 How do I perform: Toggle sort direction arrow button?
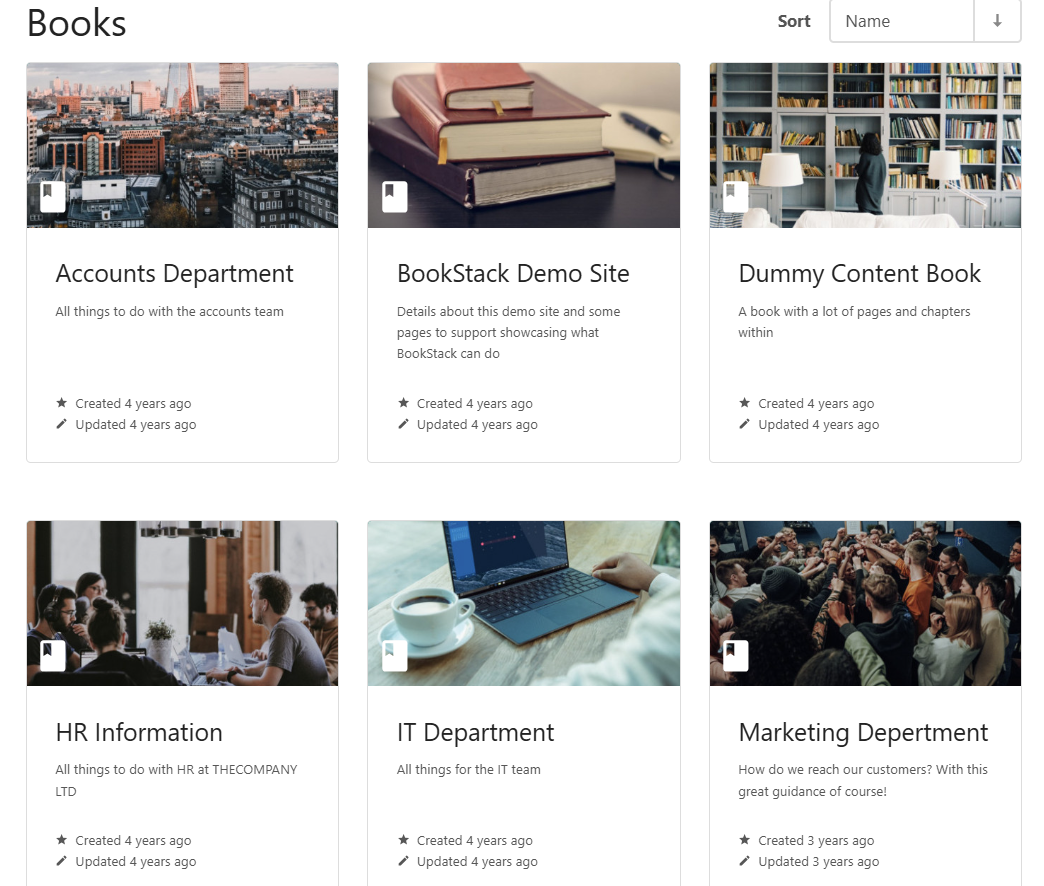(x=997, y=21)
